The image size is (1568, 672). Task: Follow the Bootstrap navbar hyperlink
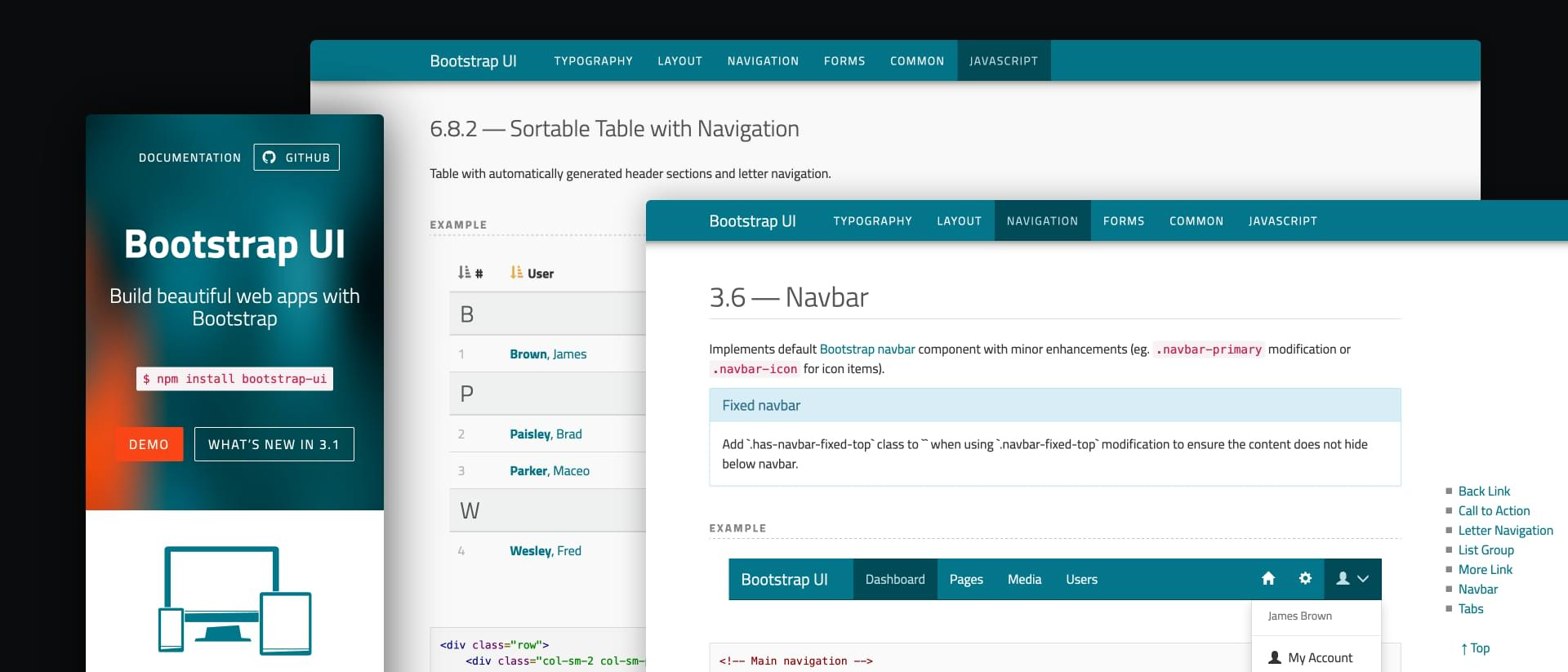pyautogui.click(x=866, y=349)
